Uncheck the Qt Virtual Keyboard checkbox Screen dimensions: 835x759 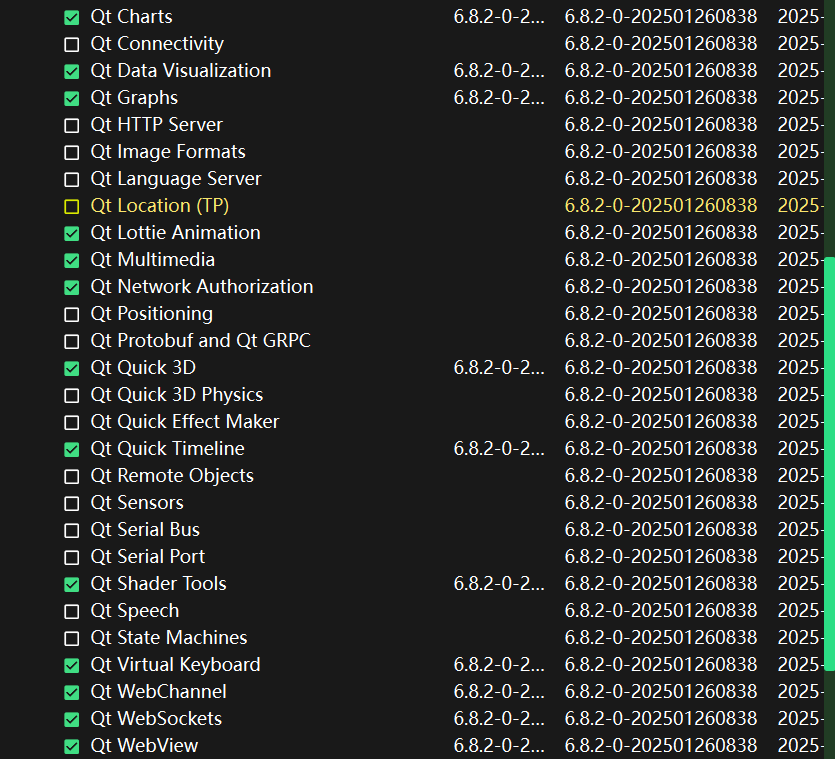(71, 666)
